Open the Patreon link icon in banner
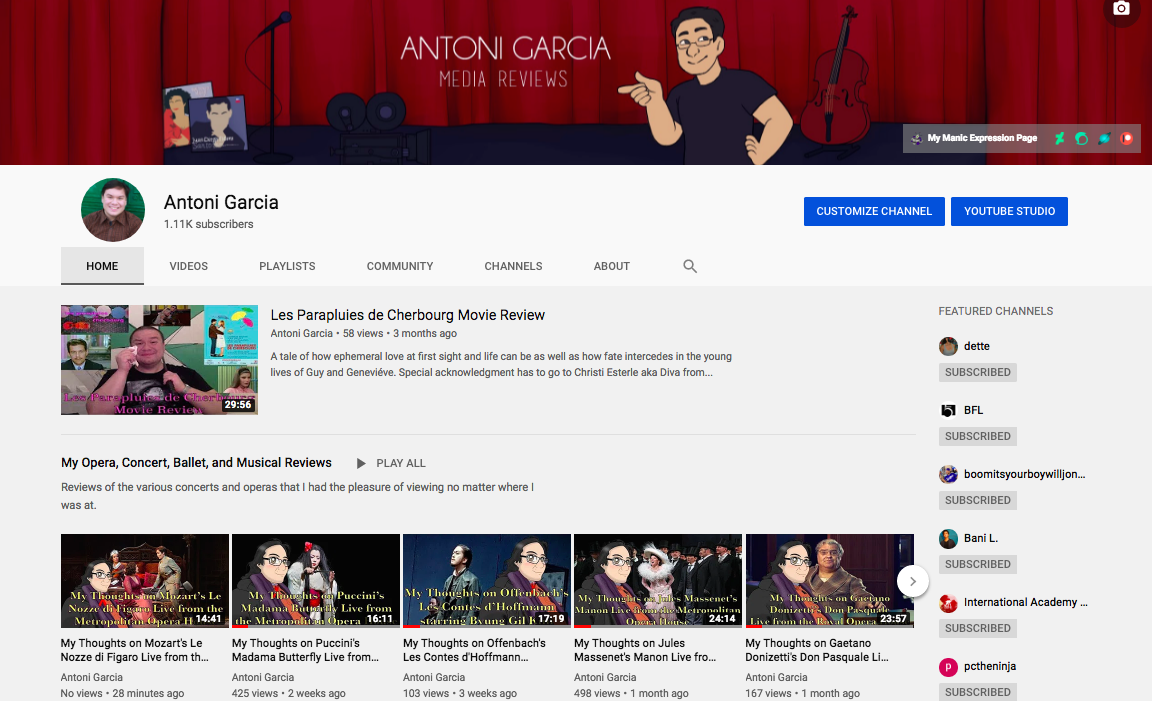Viewport: 1152px width, 701px height. point(1127,139)
